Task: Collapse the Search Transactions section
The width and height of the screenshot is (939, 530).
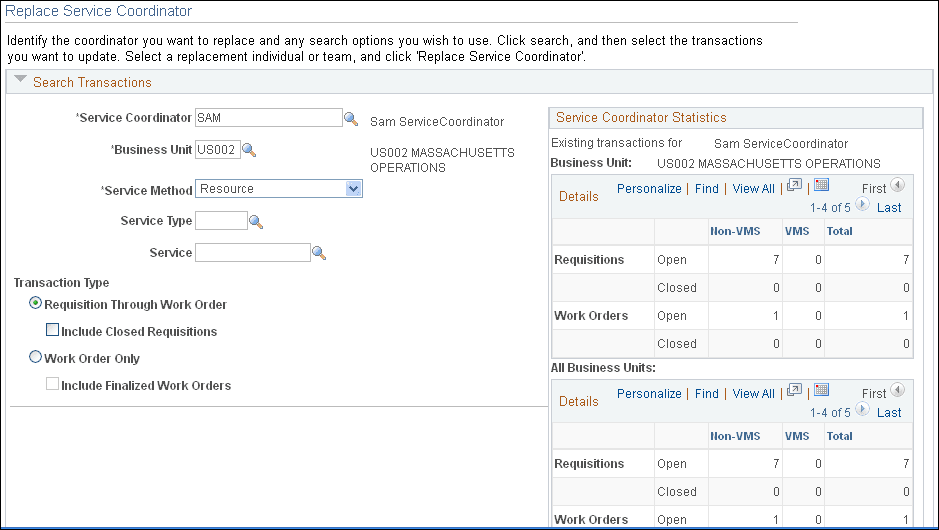Action: click(x=20, y=79)
